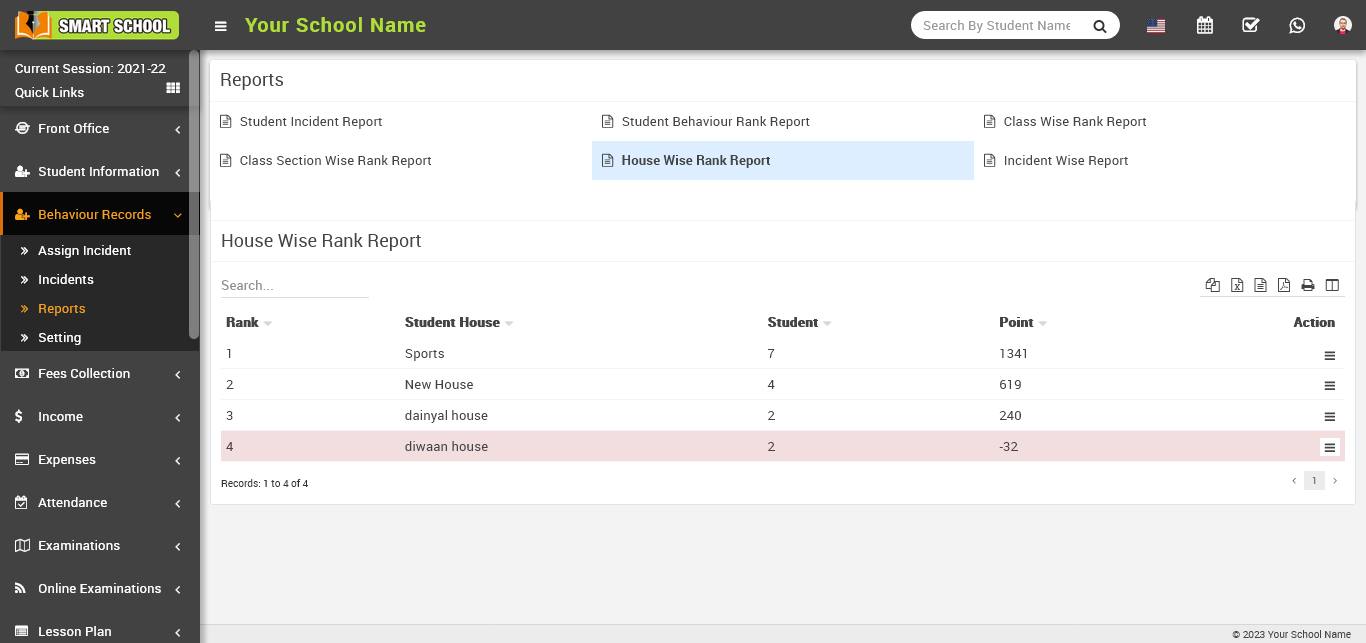Image resolution: width=1366 pixels, height=643 pixels.
Task: Expand the Fees Collection menu
Action: pyautogui.click(x=85, y=373)
